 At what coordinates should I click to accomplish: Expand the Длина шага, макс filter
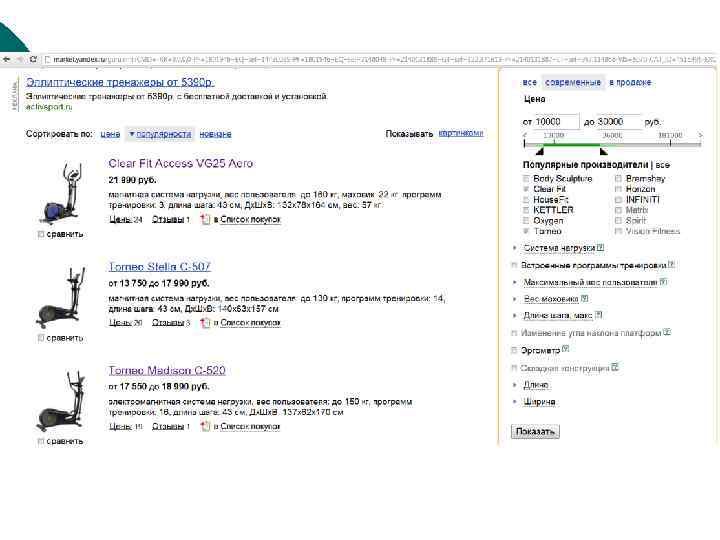[x=558, y=315]
